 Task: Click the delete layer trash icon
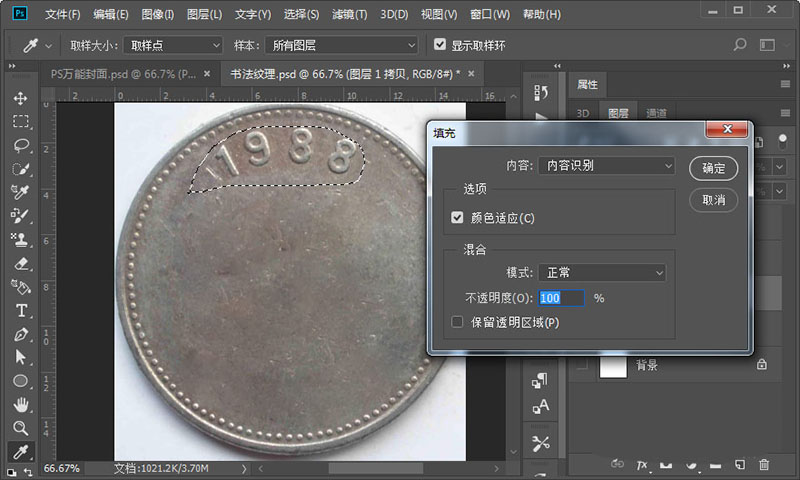(x=764, y=464)
